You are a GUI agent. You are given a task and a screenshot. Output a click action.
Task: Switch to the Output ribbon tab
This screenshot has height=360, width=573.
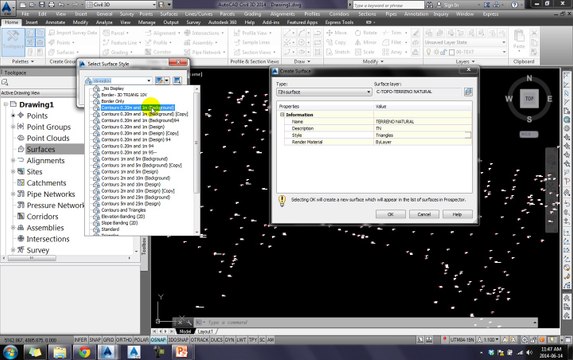tap(171, 22)
